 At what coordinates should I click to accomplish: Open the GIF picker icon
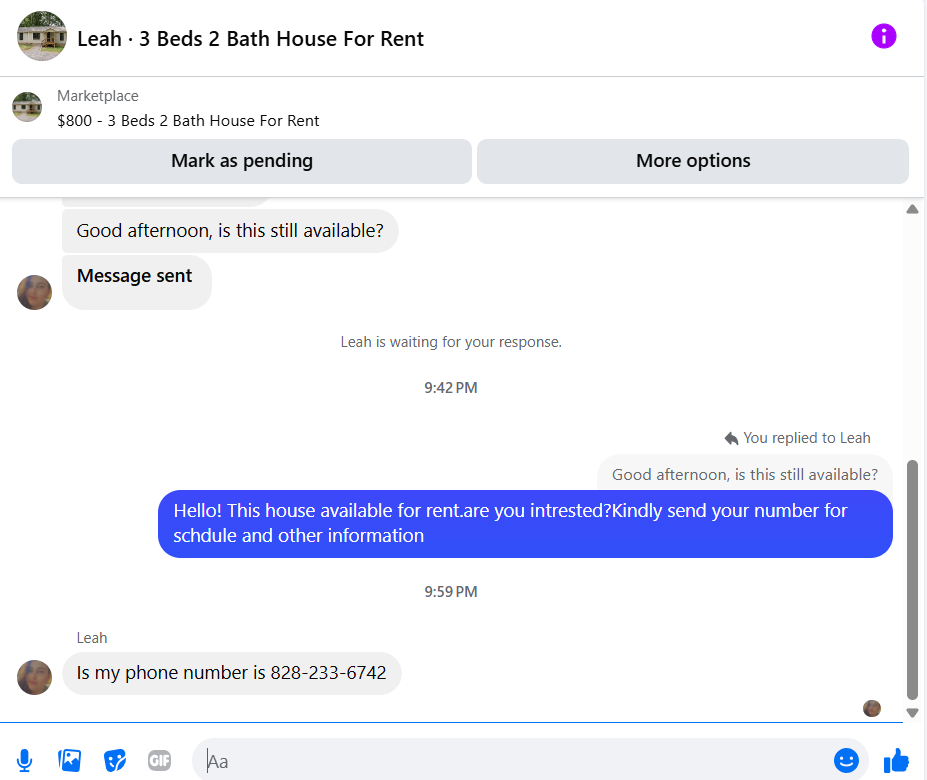[159, 761]
